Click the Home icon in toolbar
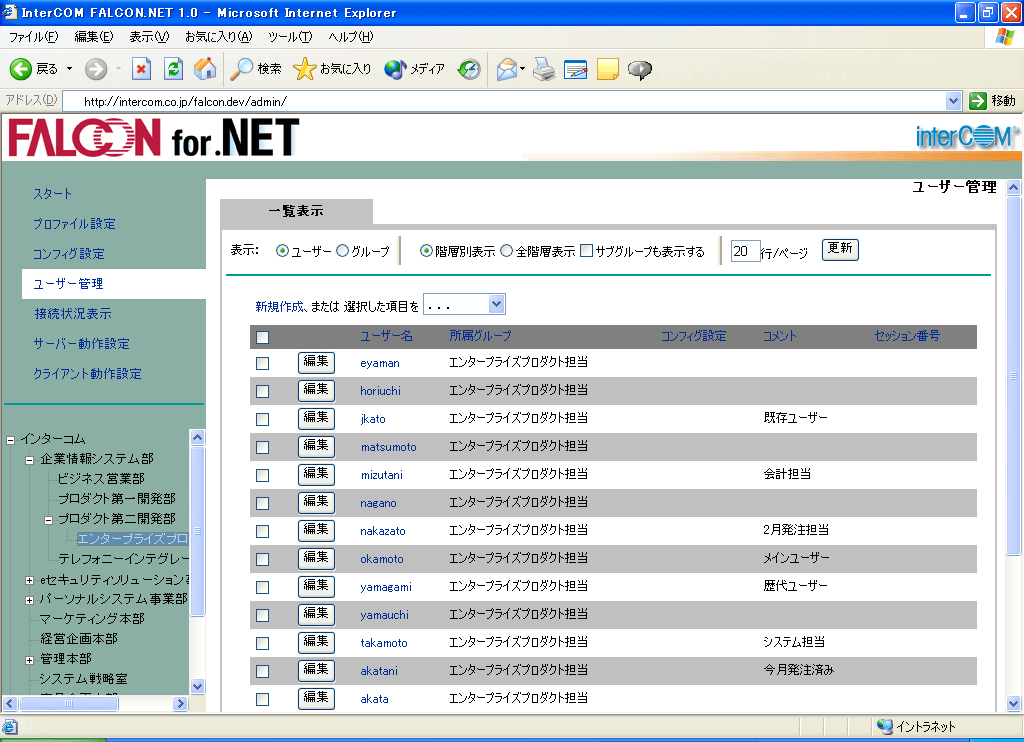The width and height of the screenshot is (1024, 742). [x=204, y=69]
